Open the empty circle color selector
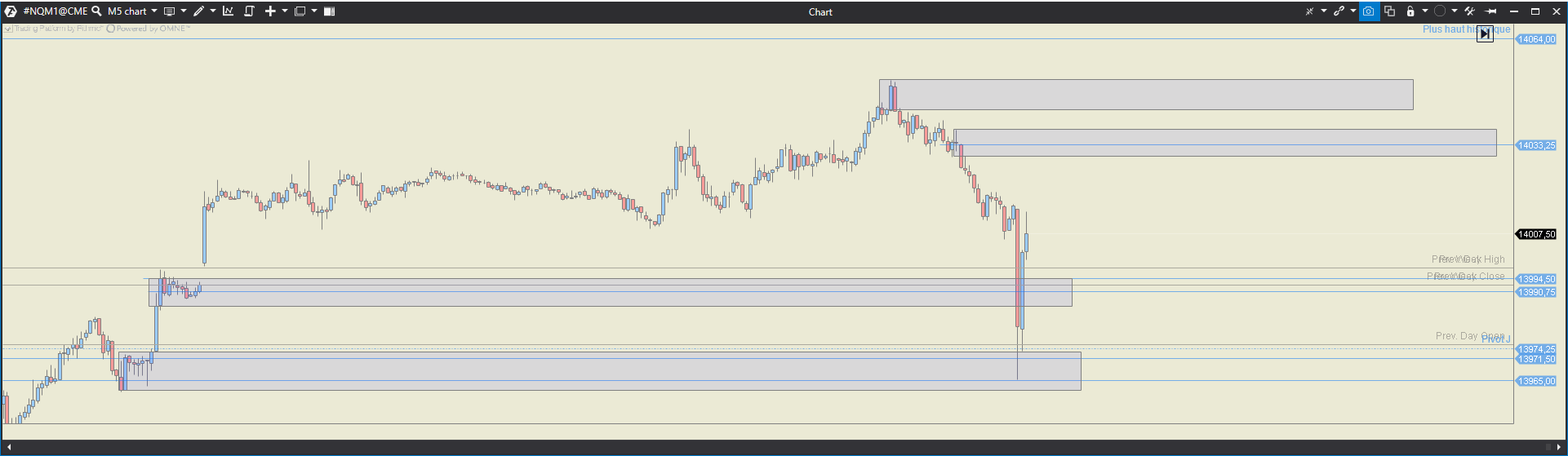 click(x=1440, y=11)
